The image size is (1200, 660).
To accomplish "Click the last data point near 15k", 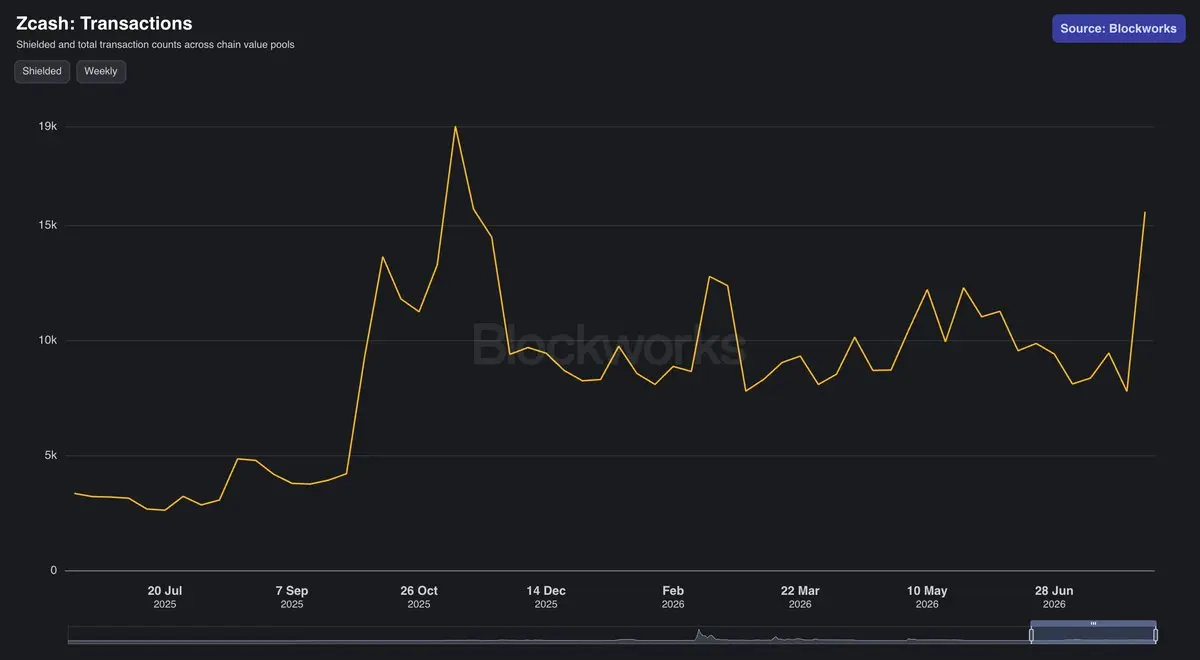I will (x=1145, y=212).
